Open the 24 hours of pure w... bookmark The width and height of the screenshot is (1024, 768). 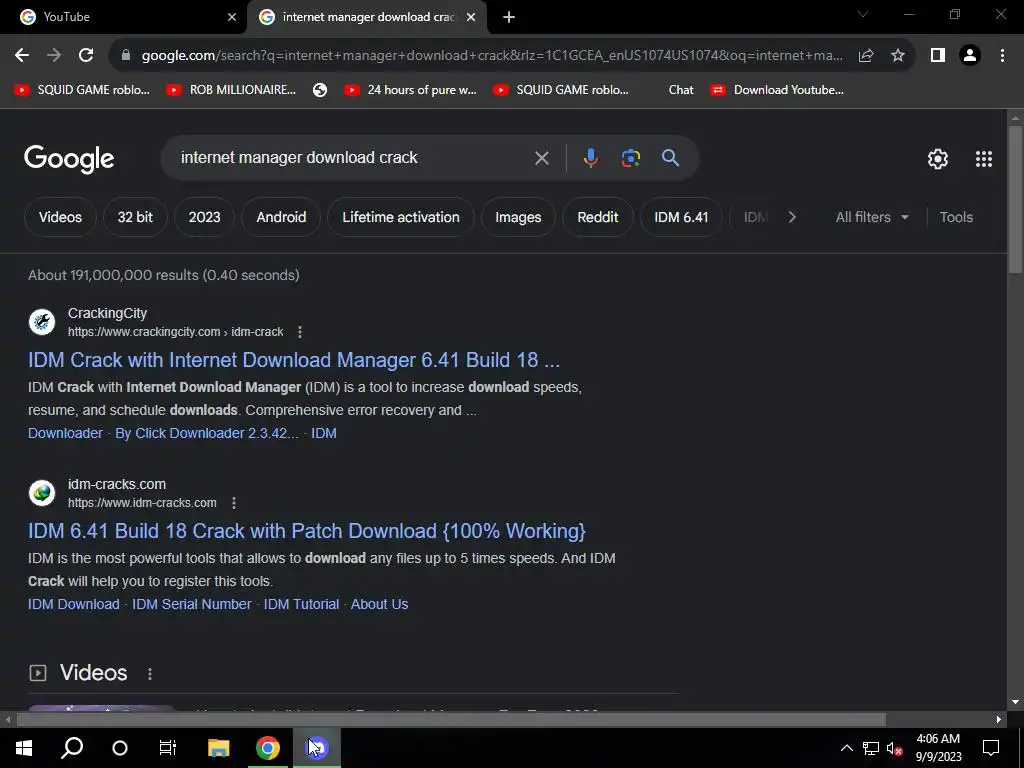(x=411, y=90)
